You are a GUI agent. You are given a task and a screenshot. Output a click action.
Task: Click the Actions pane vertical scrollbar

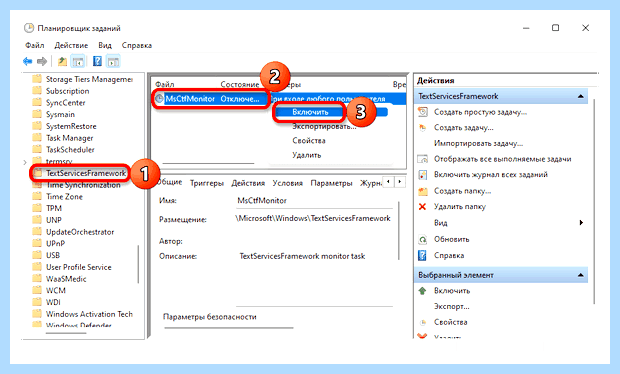[594, 202]
